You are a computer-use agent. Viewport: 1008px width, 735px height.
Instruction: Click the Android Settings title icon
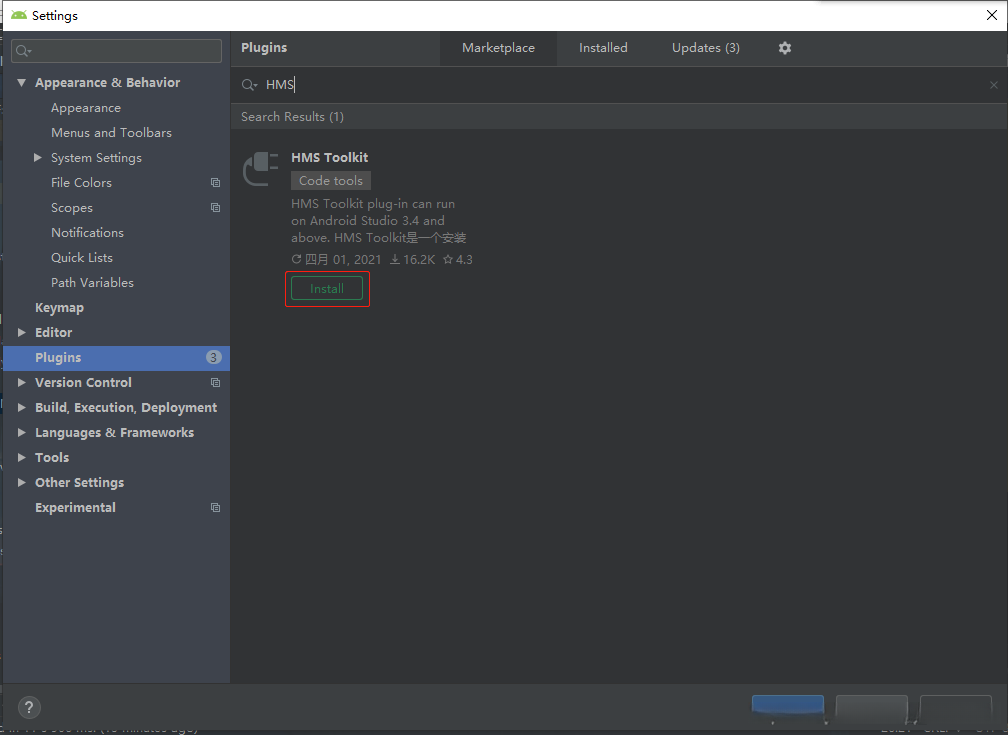coord(19,15)
